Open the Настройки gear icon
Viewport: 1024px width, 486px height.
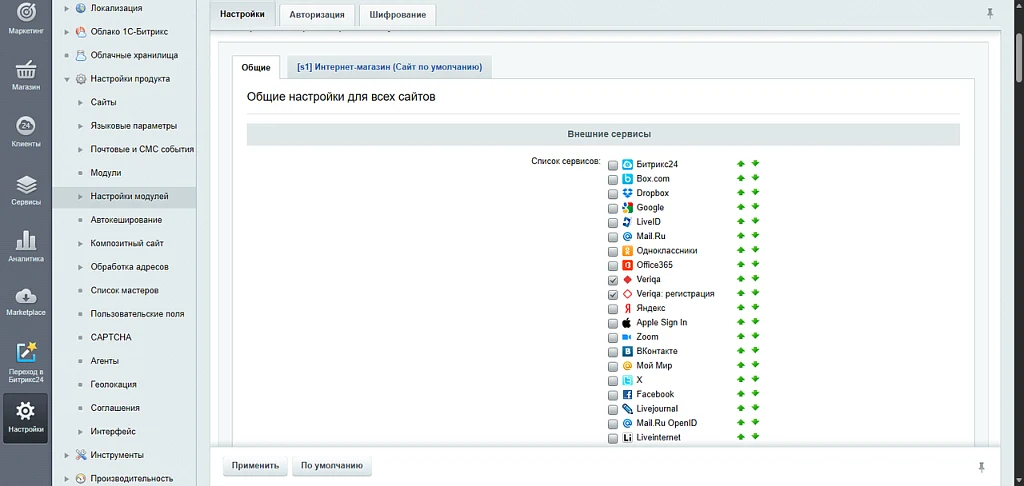[25, 410]
